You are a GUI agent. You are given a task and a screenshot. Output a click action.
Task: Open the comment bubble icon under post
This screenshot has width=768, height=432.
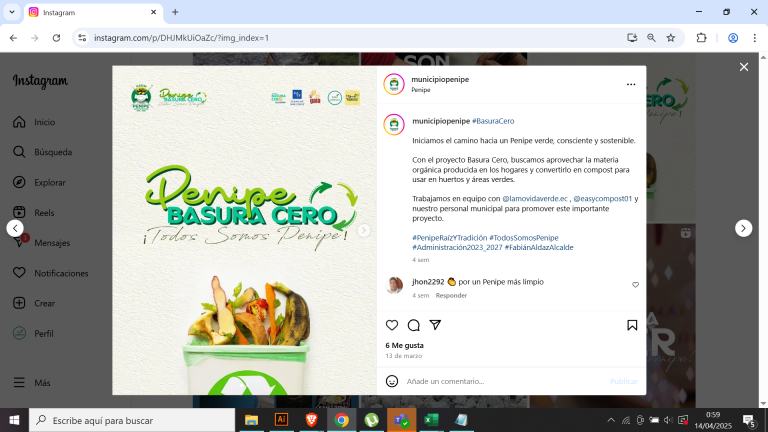tap(414, 325)
